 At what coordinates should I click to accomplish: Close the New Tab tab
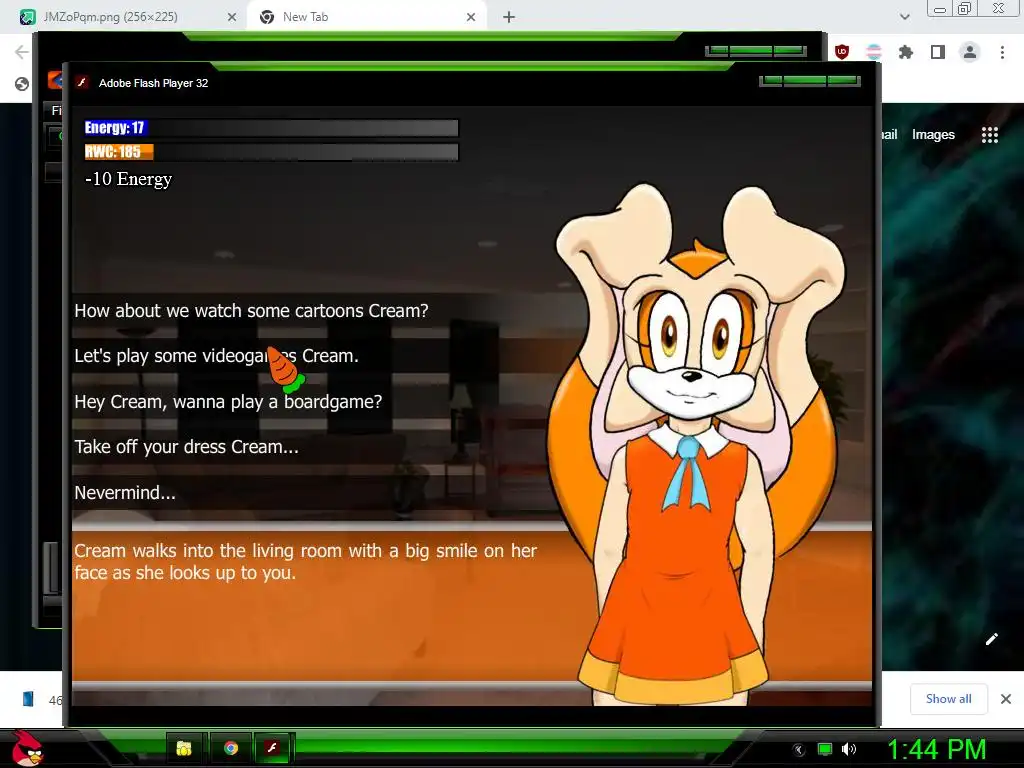tap(471, 18)
